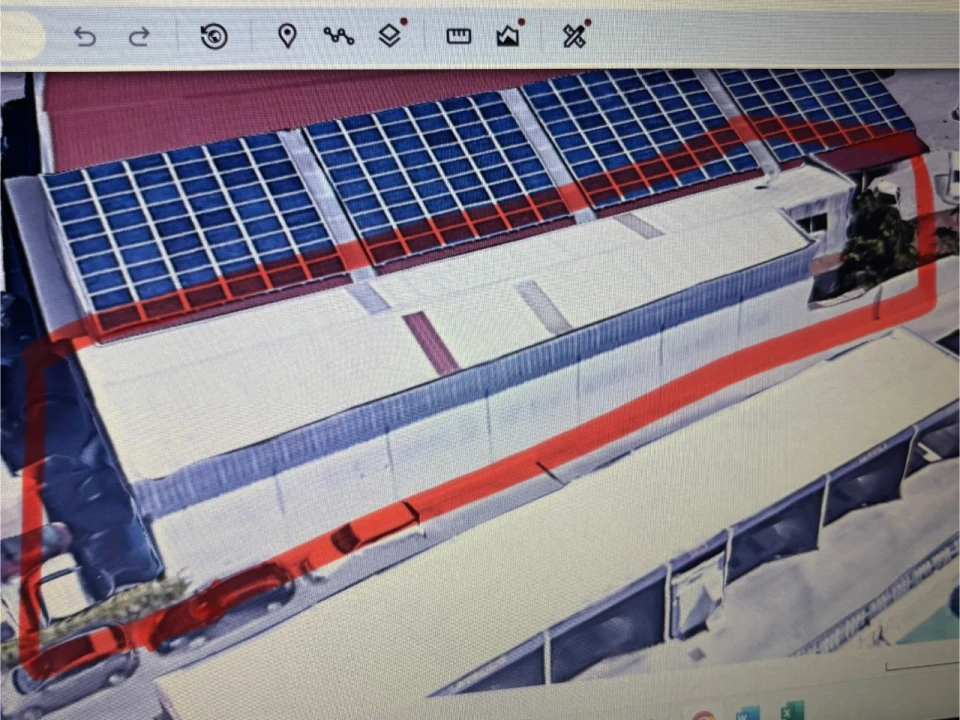The width and height of the screenshot is (960, 720).
Task: Open the mountain imagery icon in toolbar
Action: (x=508, y=37)
